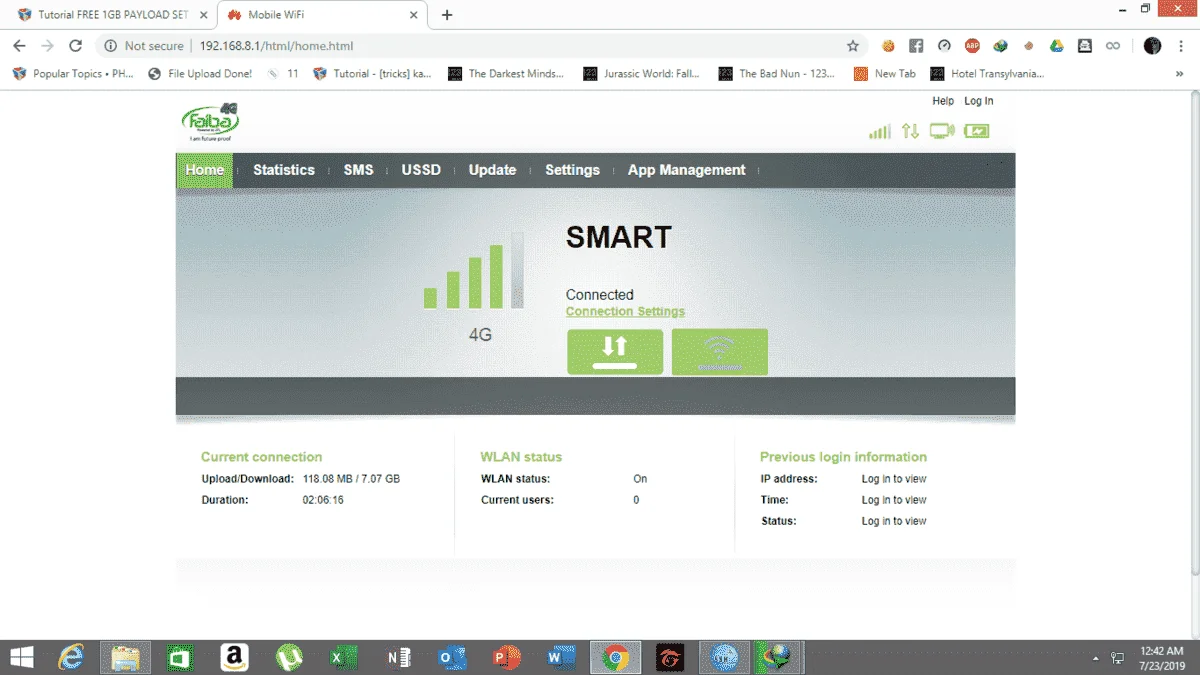This screenshot has width=1200, height=675.
Task: Open the Chrome profile avatar
Action: point(1152,46)
